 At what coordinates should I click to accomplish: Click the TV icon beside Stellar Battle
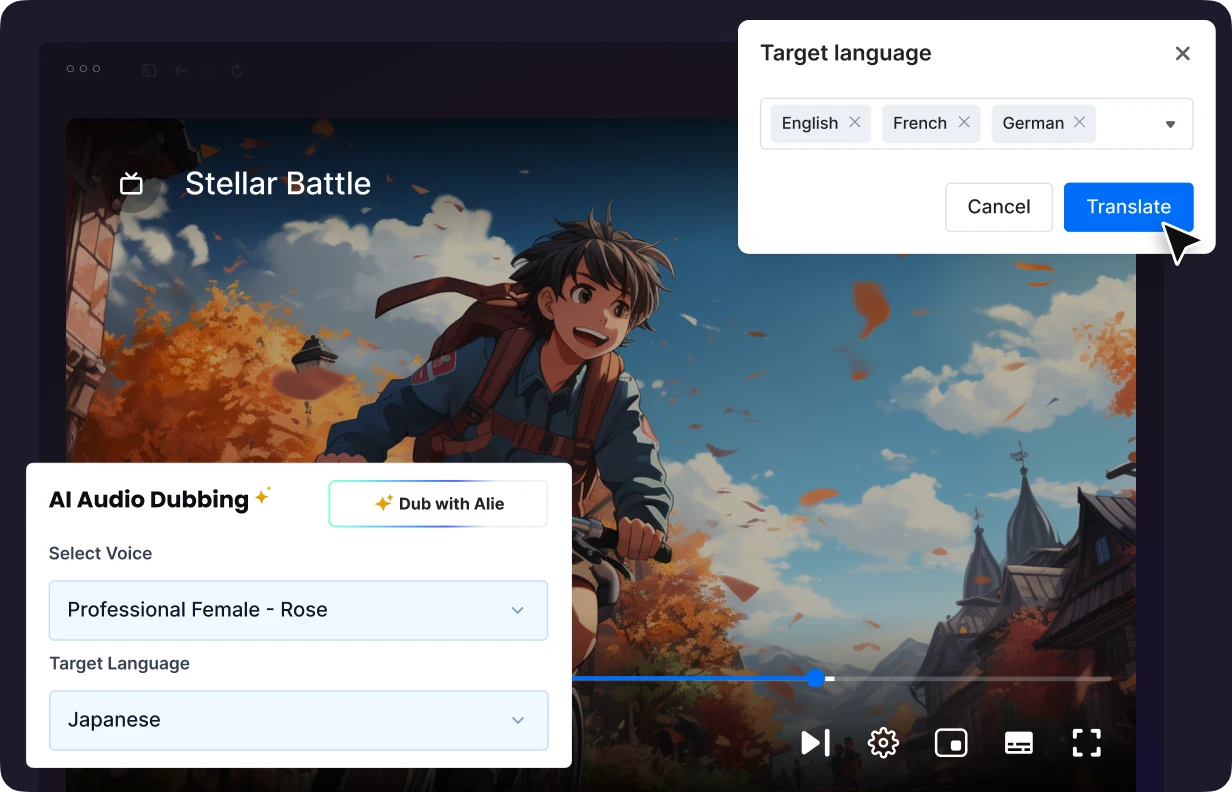point(131,184)
